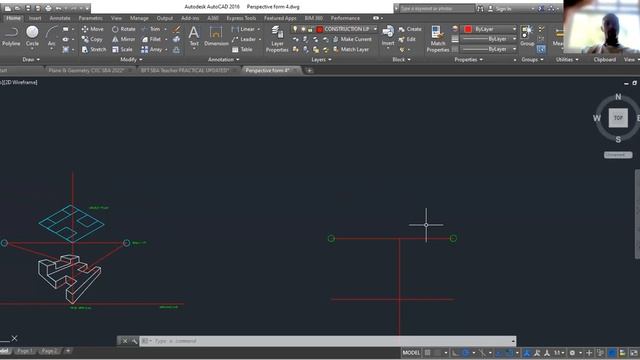This screenshot has width=640, height=360.
Task: Toggle MODEL space button in status bar
Action: pos(411,353)
